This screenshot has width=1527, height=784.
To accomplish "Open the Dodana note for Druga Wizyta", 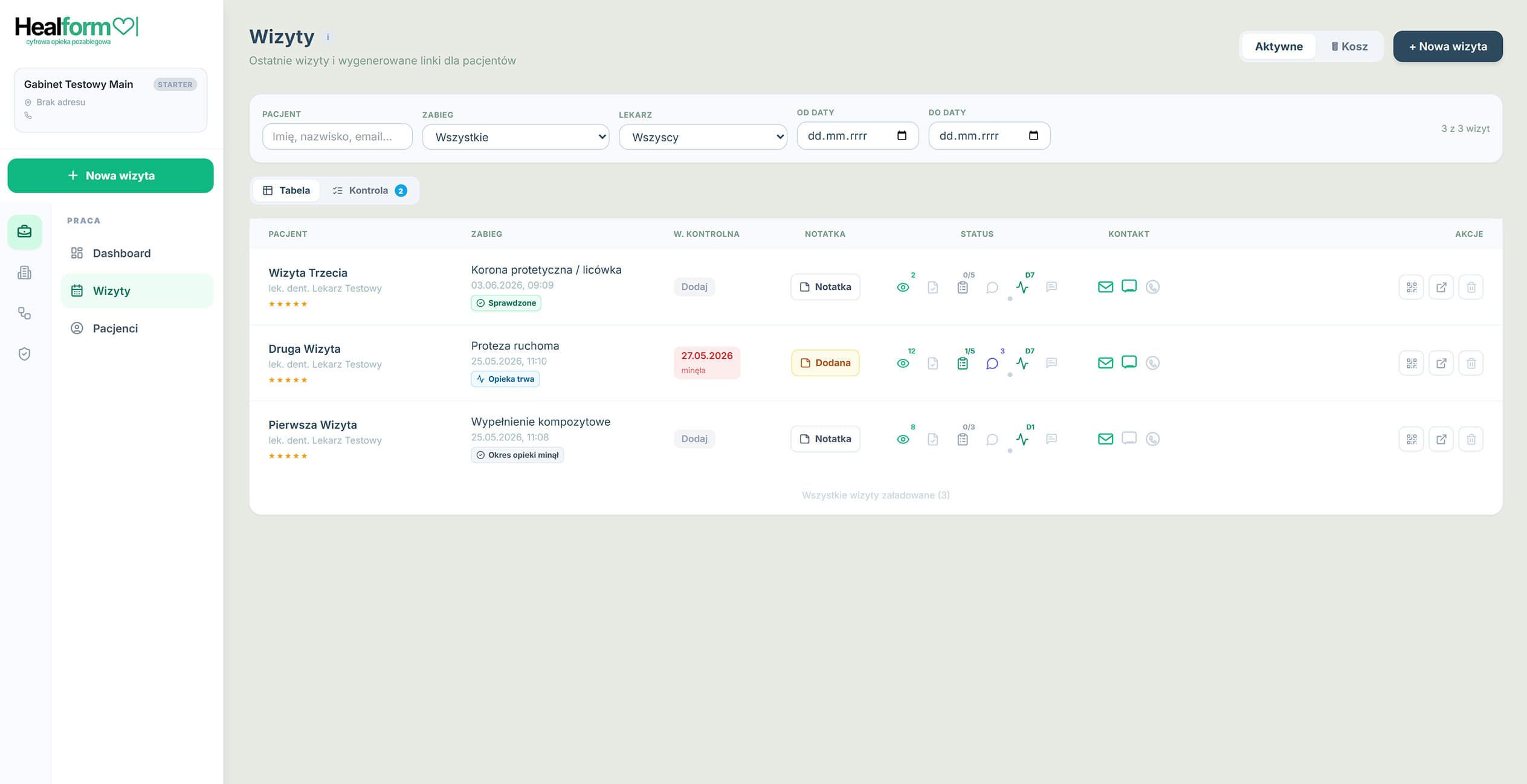I will [x=825, y=363].
